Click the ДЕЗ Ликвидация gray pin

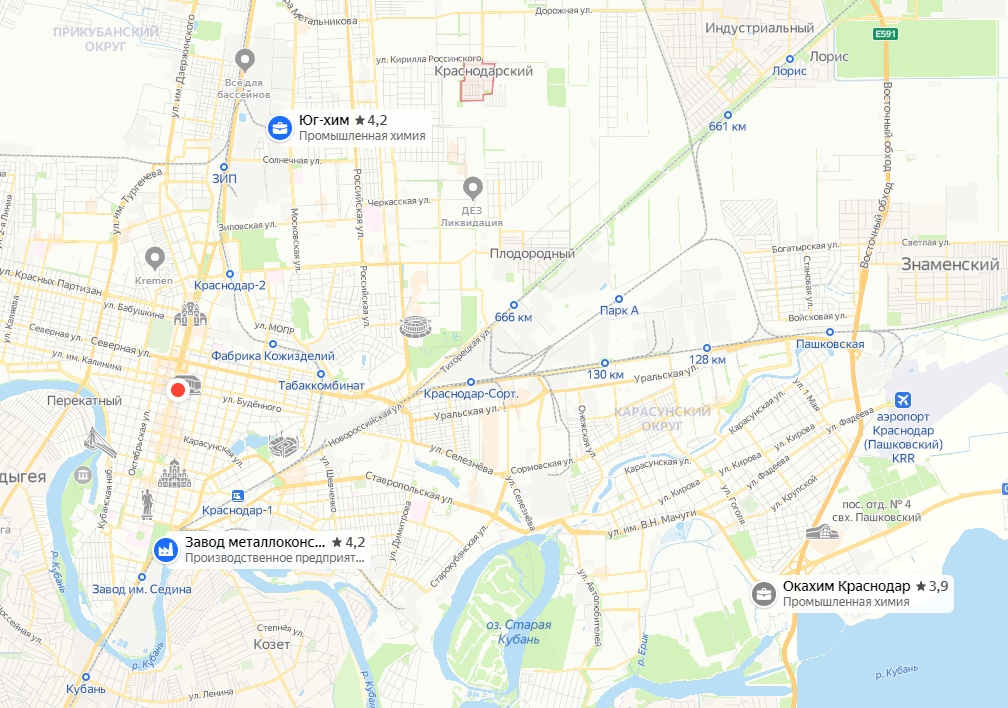473,189
